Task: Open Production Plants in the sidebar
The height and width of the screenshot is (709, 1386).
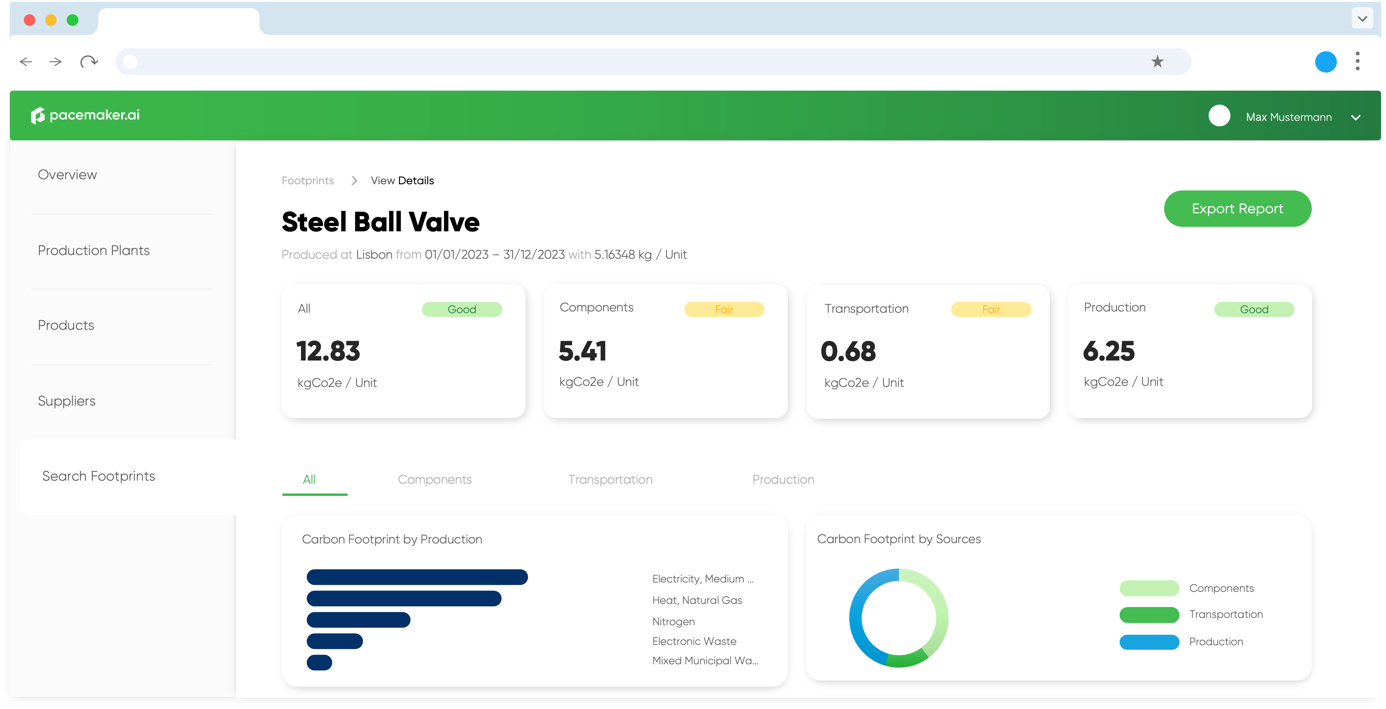Action: pyautogui.click(x=94, y=251)
